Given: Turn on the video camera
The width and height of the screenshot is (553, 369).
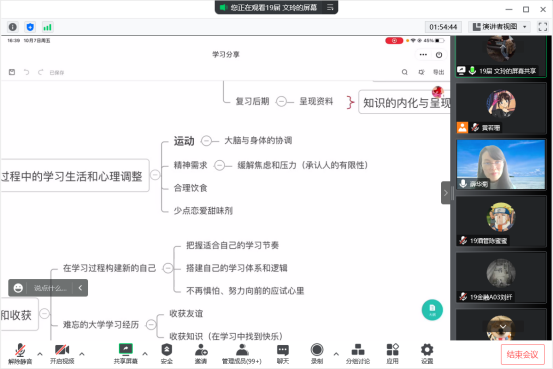Looking at the screenshot, I should pyautogui.click(x=62, y=353).
